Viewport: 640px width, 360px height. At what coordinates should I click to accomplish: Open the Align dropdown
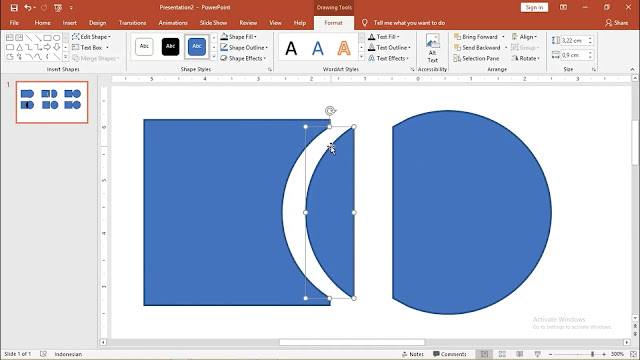click(x=524, y=37)
